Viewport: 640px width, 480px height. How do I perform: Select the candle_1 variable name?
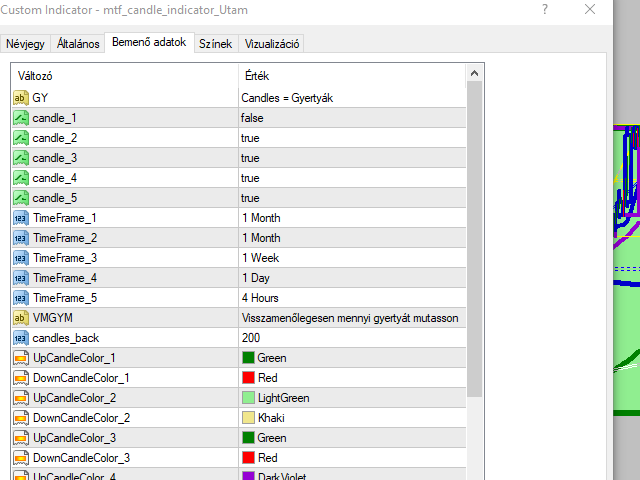click(54, 118)
